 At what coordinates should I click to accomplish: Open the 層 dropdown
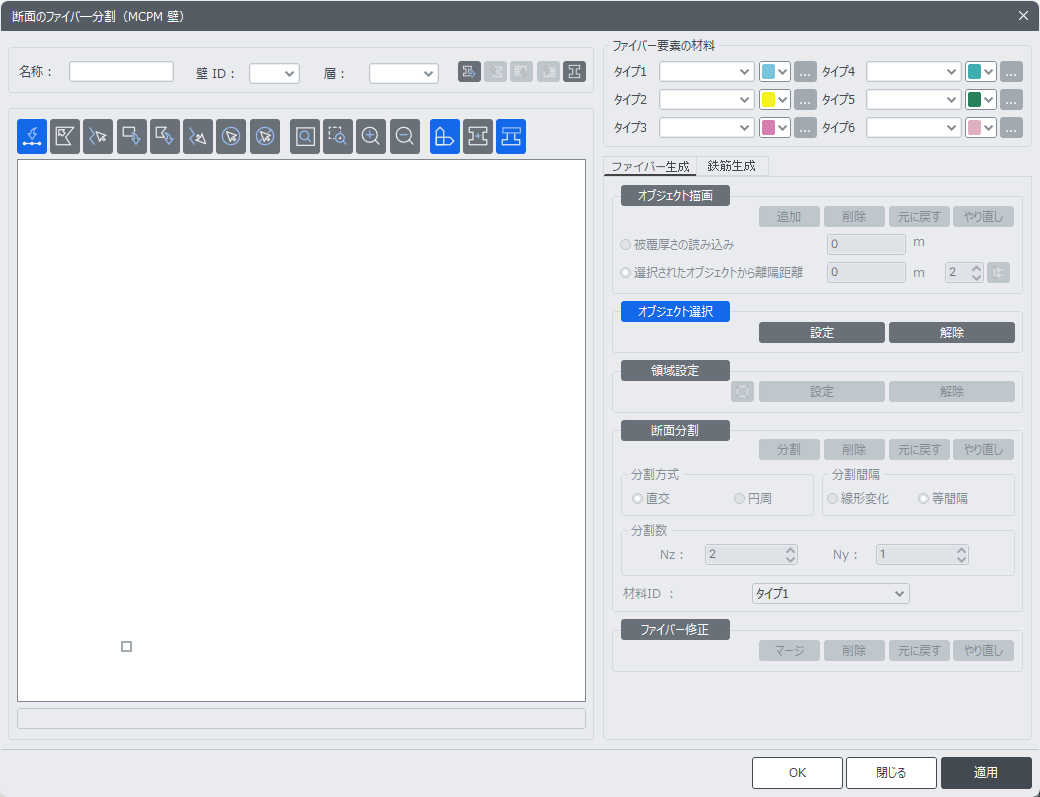point(404,74)
